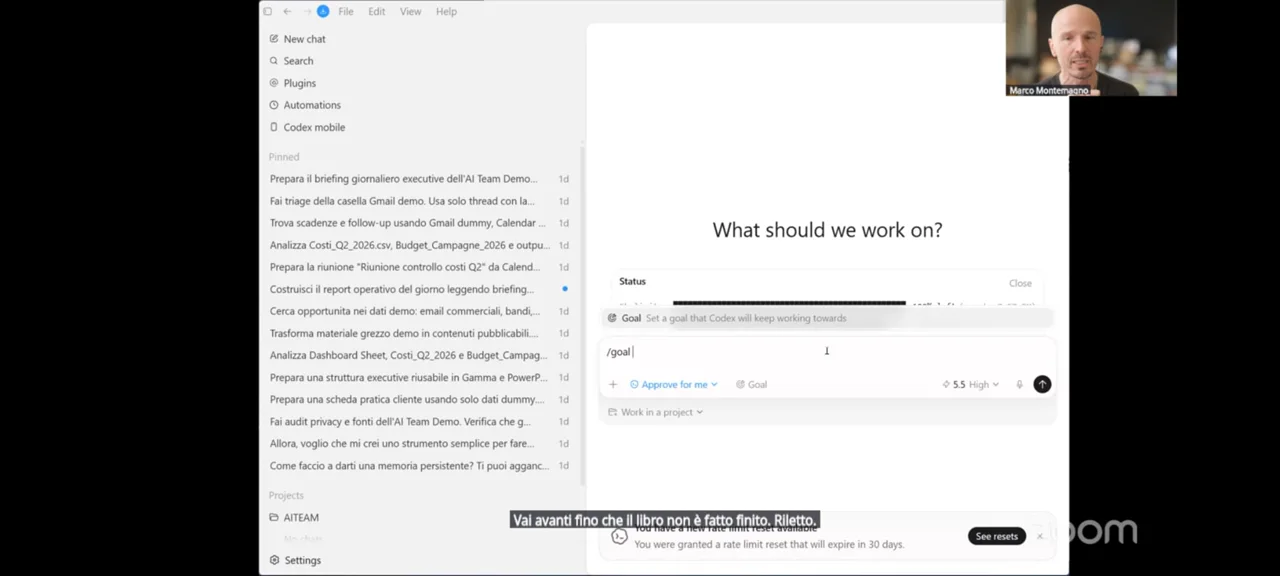This screenshot has width=1280, height=576.
Task: Open the Help menu
Action: [x=446, y=11]
